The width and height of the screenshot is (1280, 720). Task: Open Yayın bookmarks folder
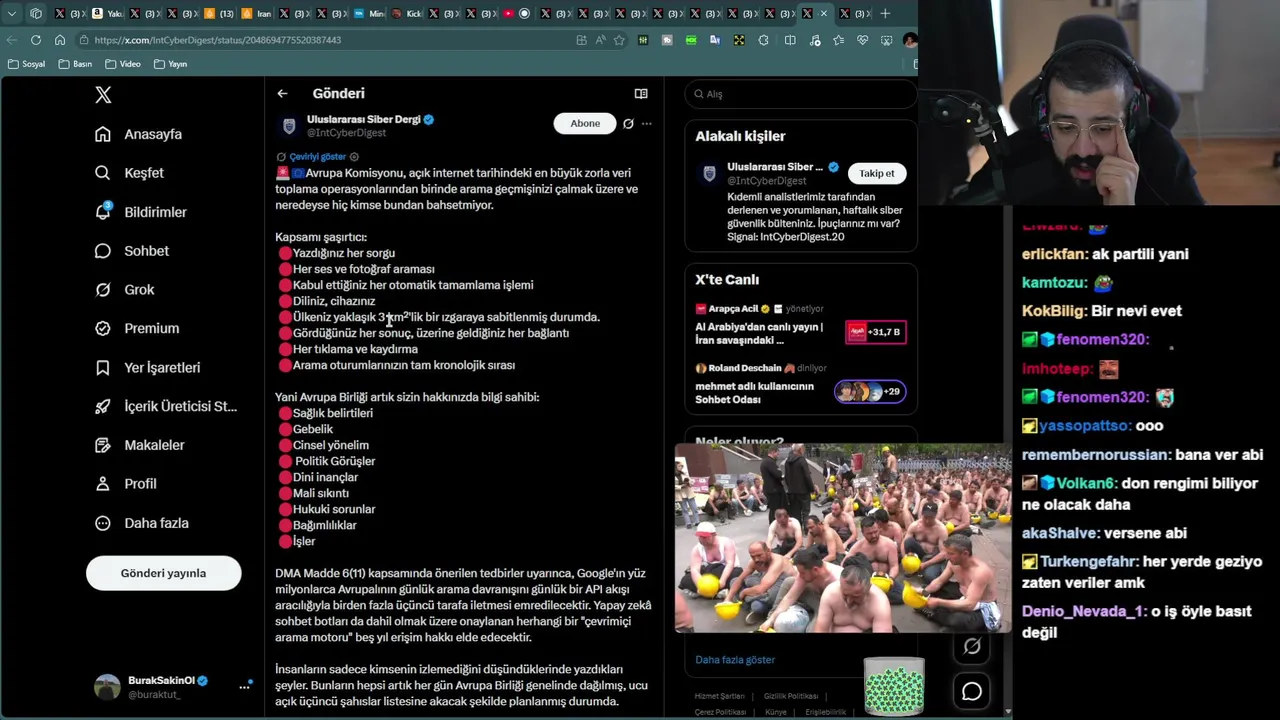click(x=171, y=64)
